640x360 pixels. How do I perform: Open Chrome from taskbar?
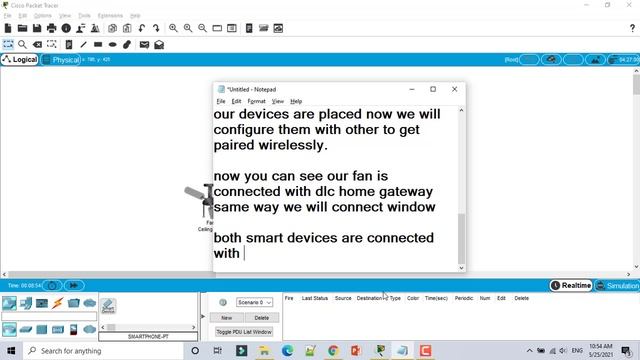coord(333,351)
